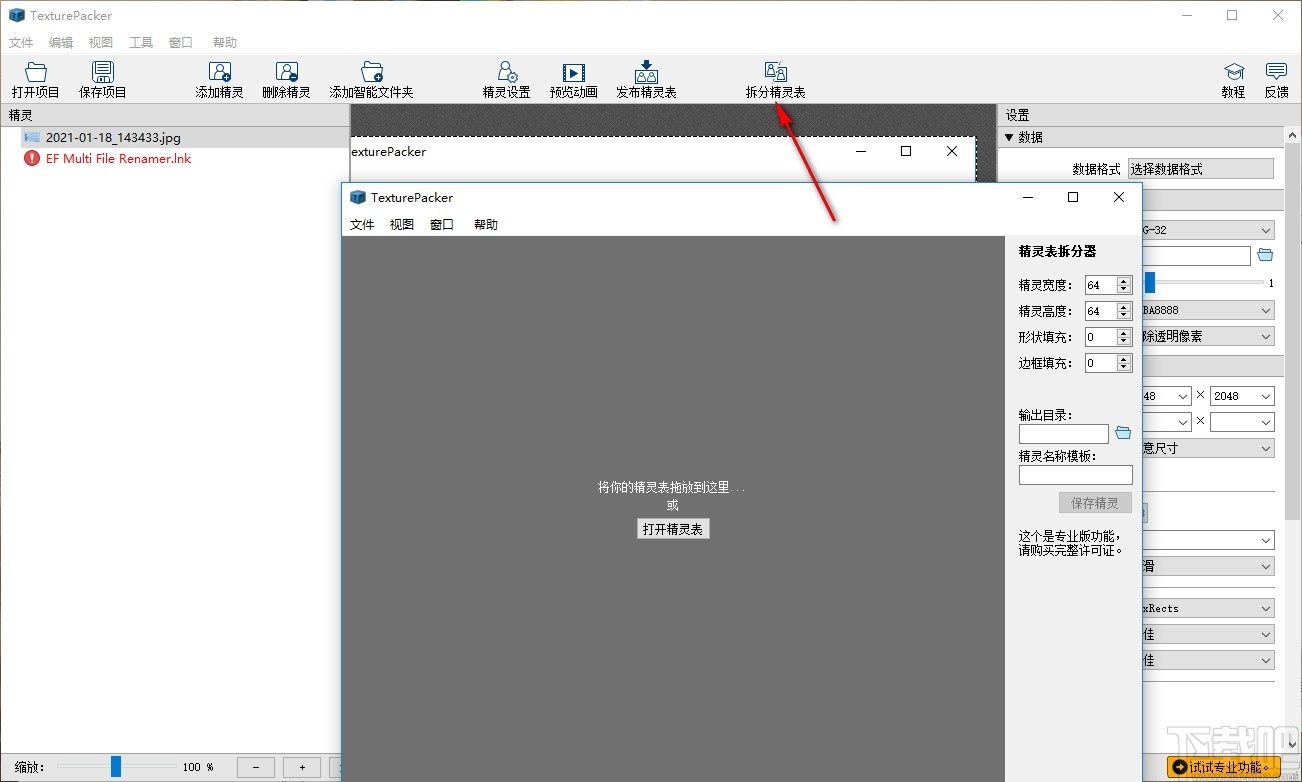This screenshot has width=1302, height=782.
Task: Click the 缩放 zoom slider handle
Action: [x=116, y=767]
